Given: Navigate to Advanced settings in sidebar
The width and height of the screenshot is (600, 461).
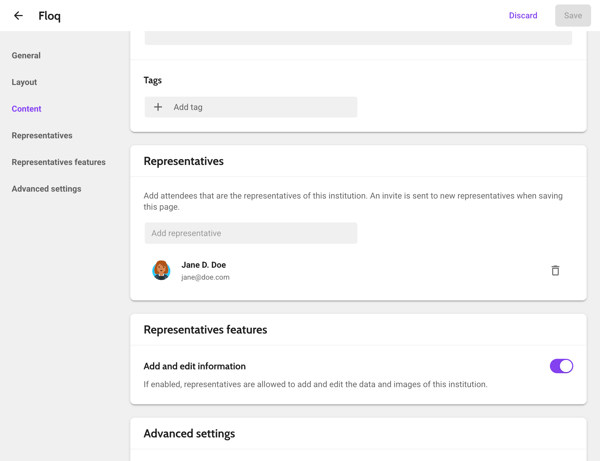Looking at the screenshot, I should (x=46, y=189).
